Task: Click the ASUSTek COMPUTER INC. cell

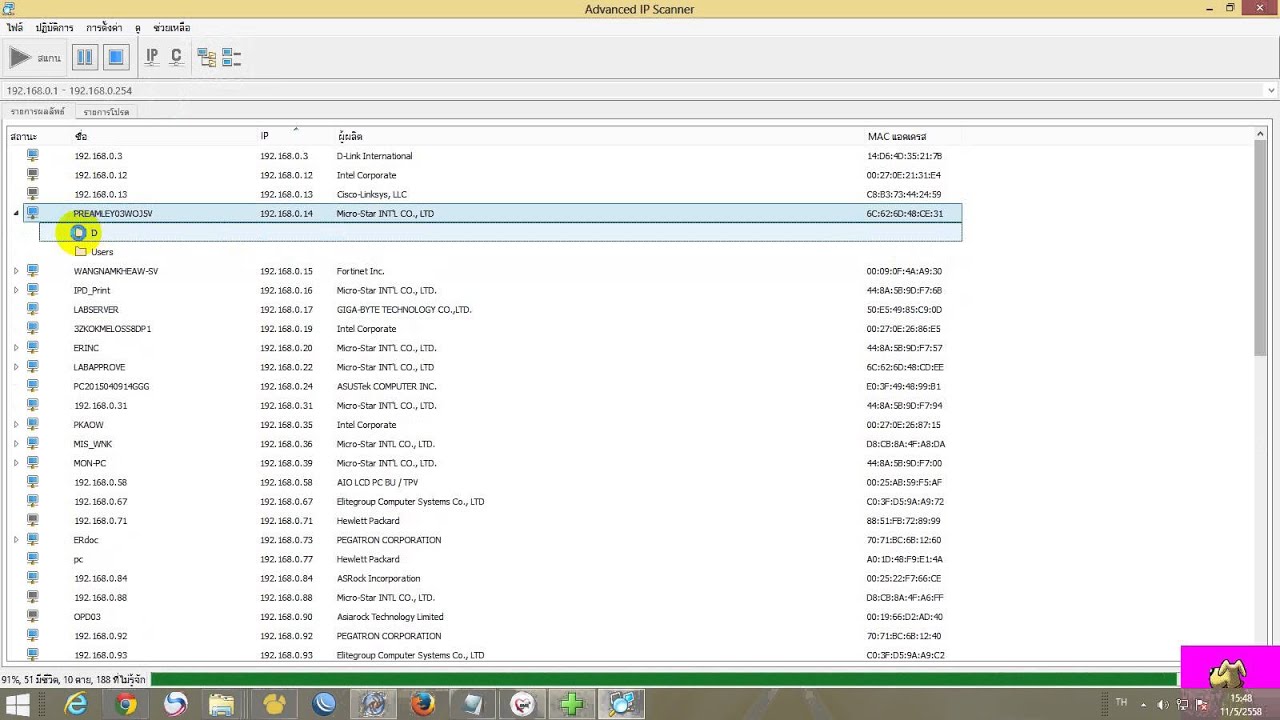Action: (x=386, y=386)
